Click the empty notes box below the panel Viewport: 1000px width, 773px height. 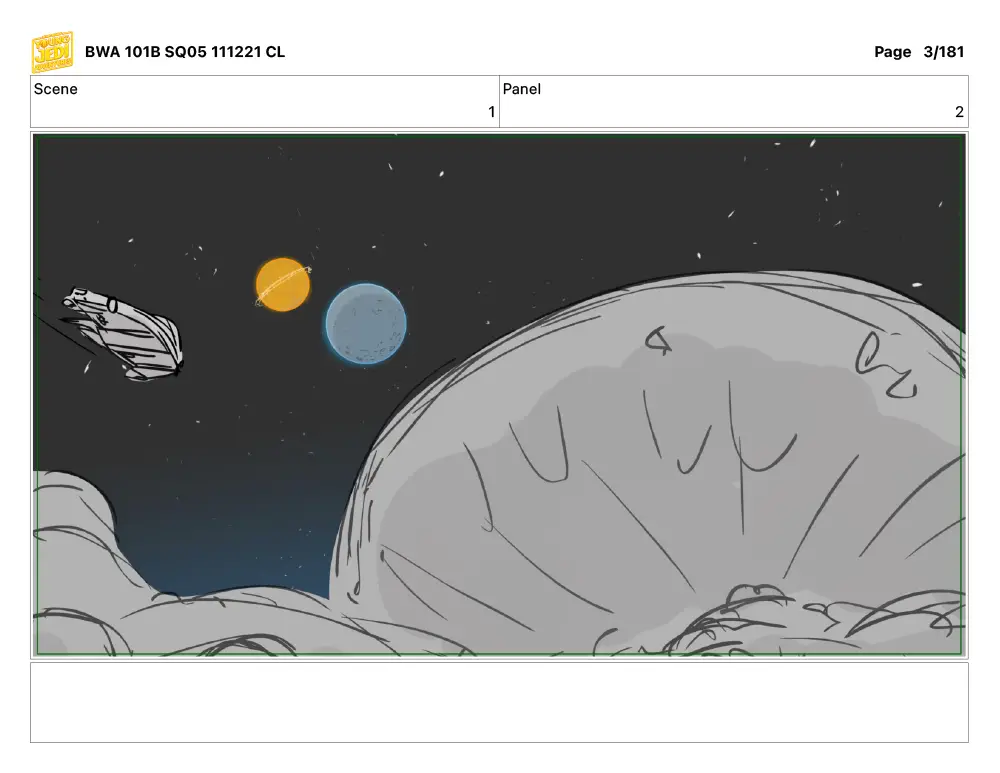click(499, 702)
